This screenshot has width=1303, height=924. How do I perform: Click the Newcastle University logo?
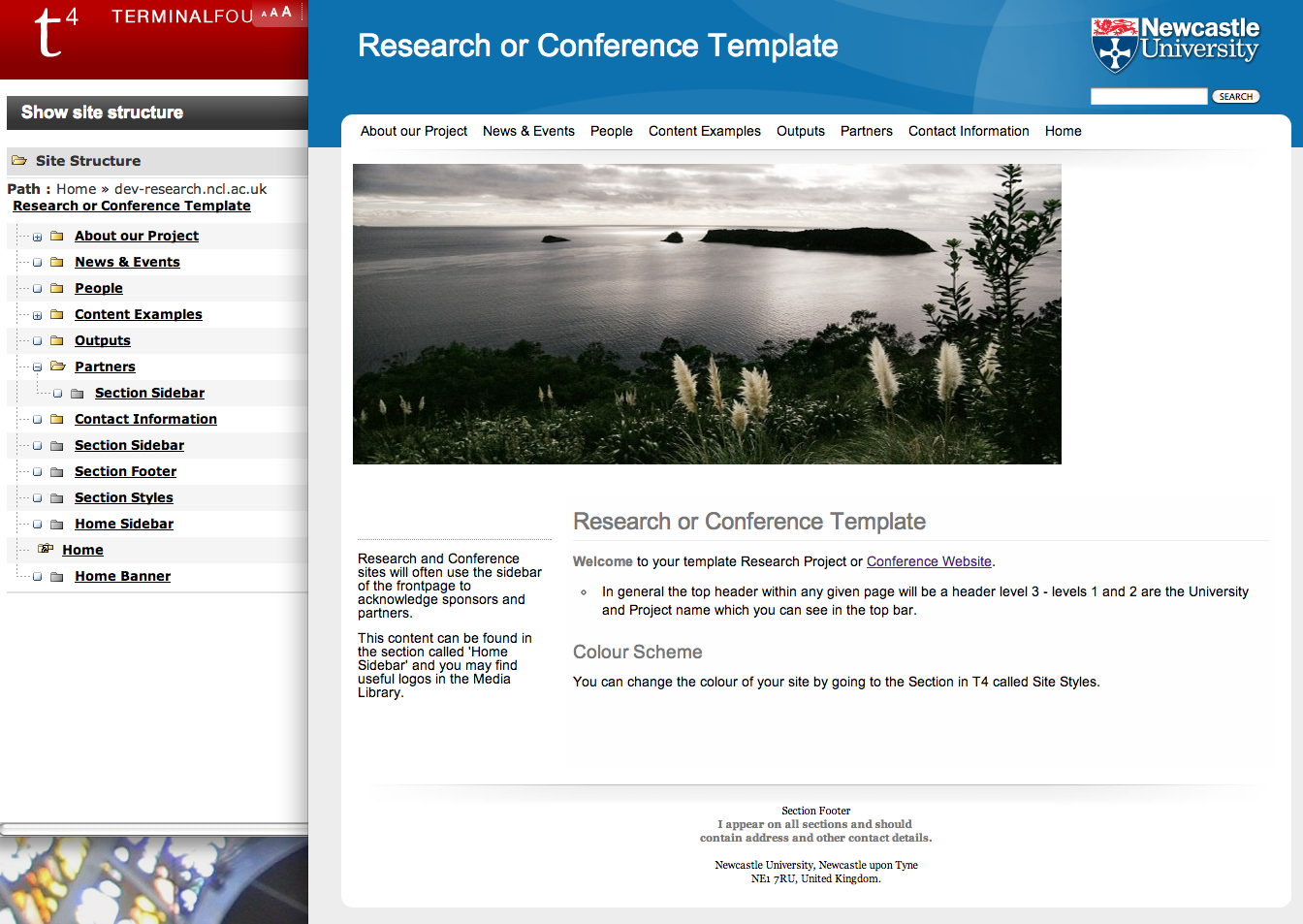(x=1175, y=44)
